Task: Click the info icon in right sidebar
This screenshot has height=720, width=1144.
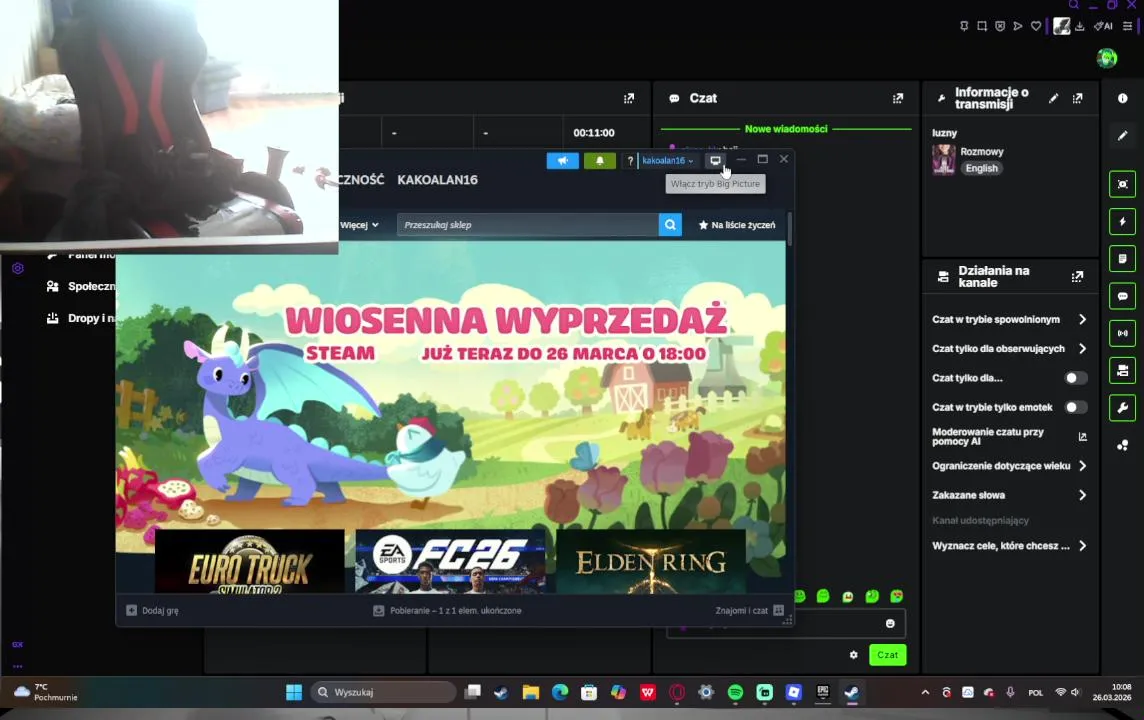Action: point(1123,98)
